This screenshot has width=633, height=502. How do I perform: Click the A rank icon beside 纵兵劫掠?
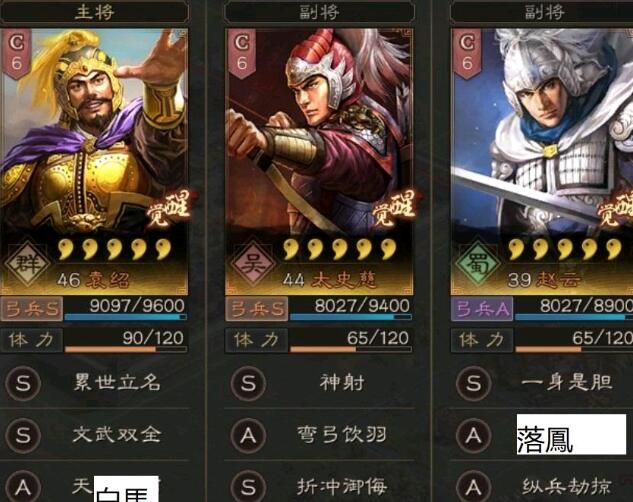click(x=474, y=487)
